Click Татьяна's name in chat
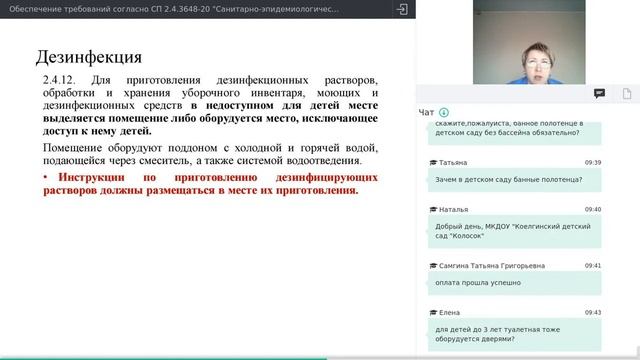Screen dimensions: 640x360 [453, 162]
